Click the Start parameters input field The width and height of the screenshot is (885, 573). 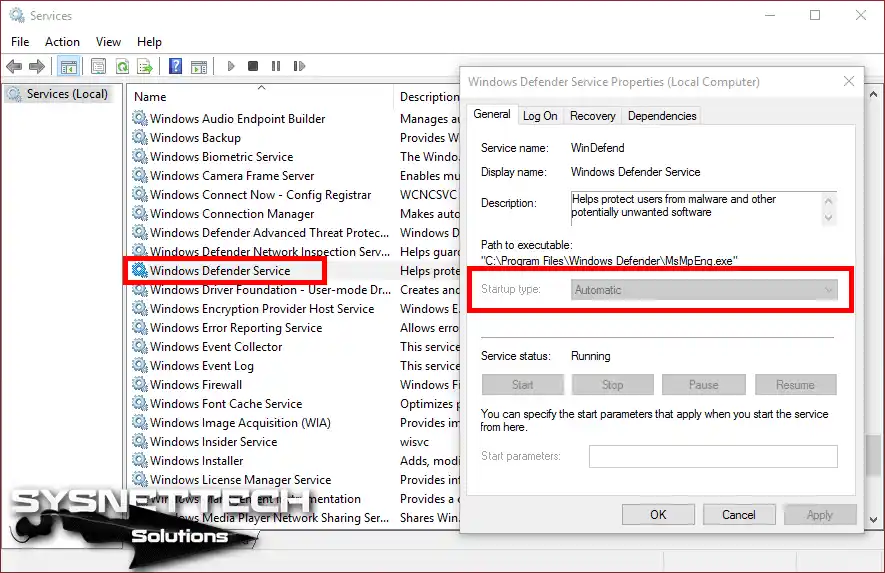point(713,456)
